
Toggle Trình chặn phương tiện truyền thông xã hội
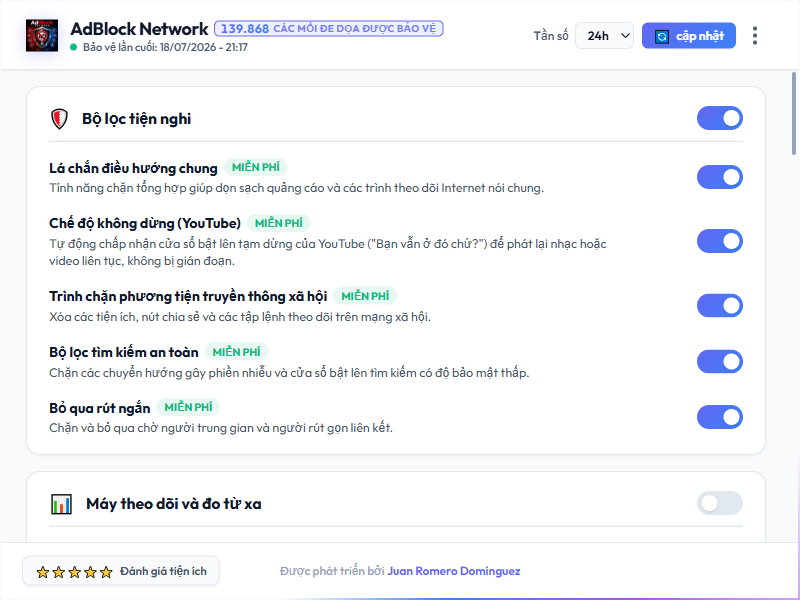click(719, 306)
